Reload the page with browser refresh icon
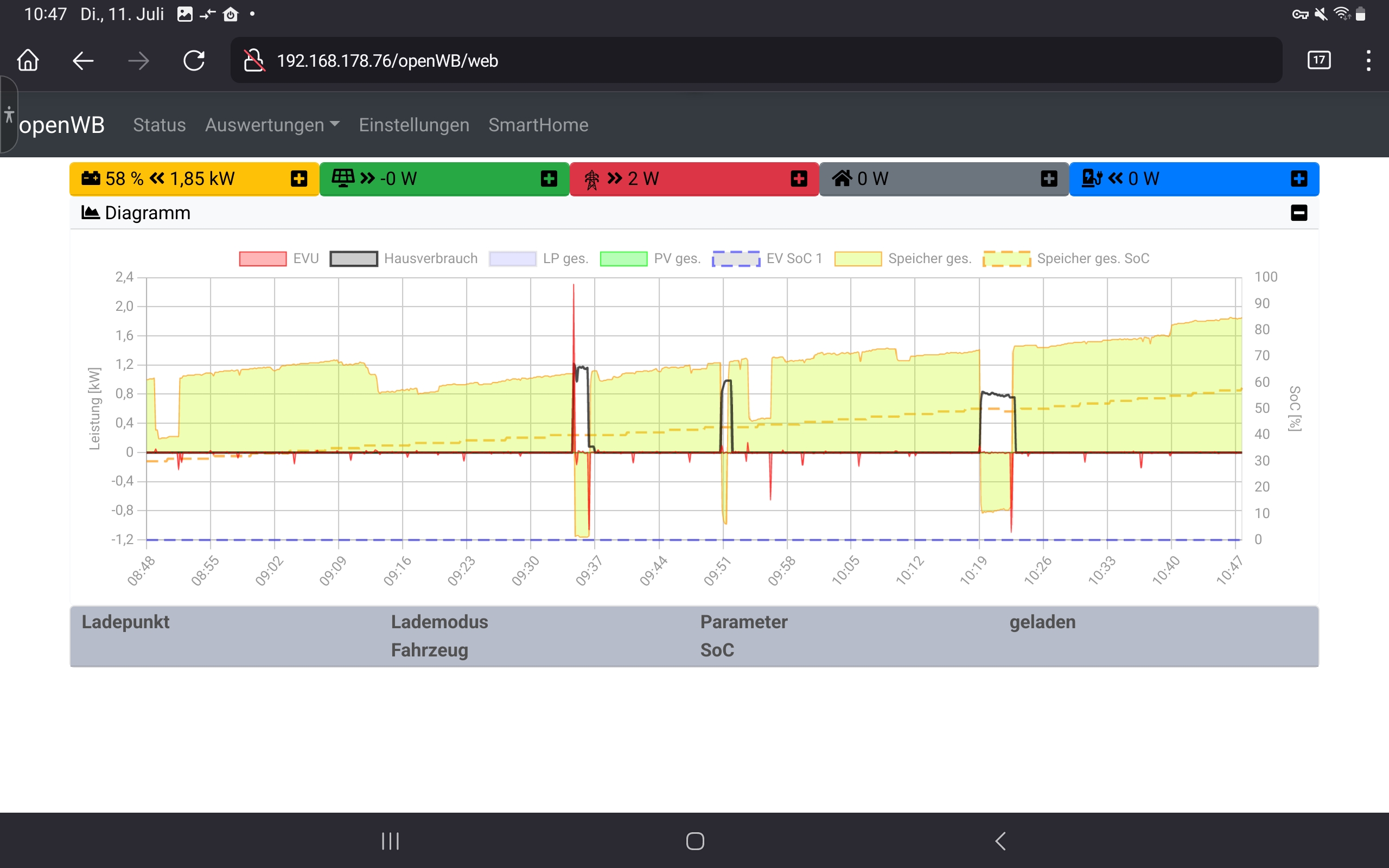This screenshot has width=1389, height=868. [194, 61]
